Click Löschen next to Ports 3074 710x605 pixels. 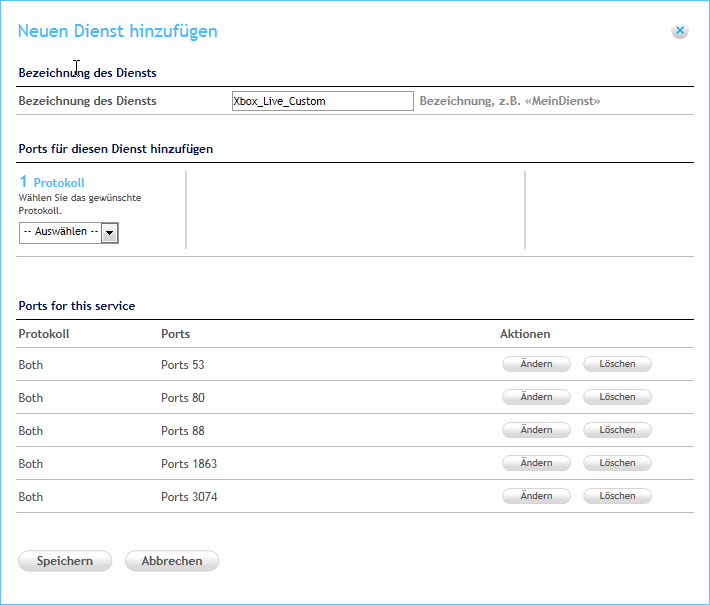click(617, 496)
